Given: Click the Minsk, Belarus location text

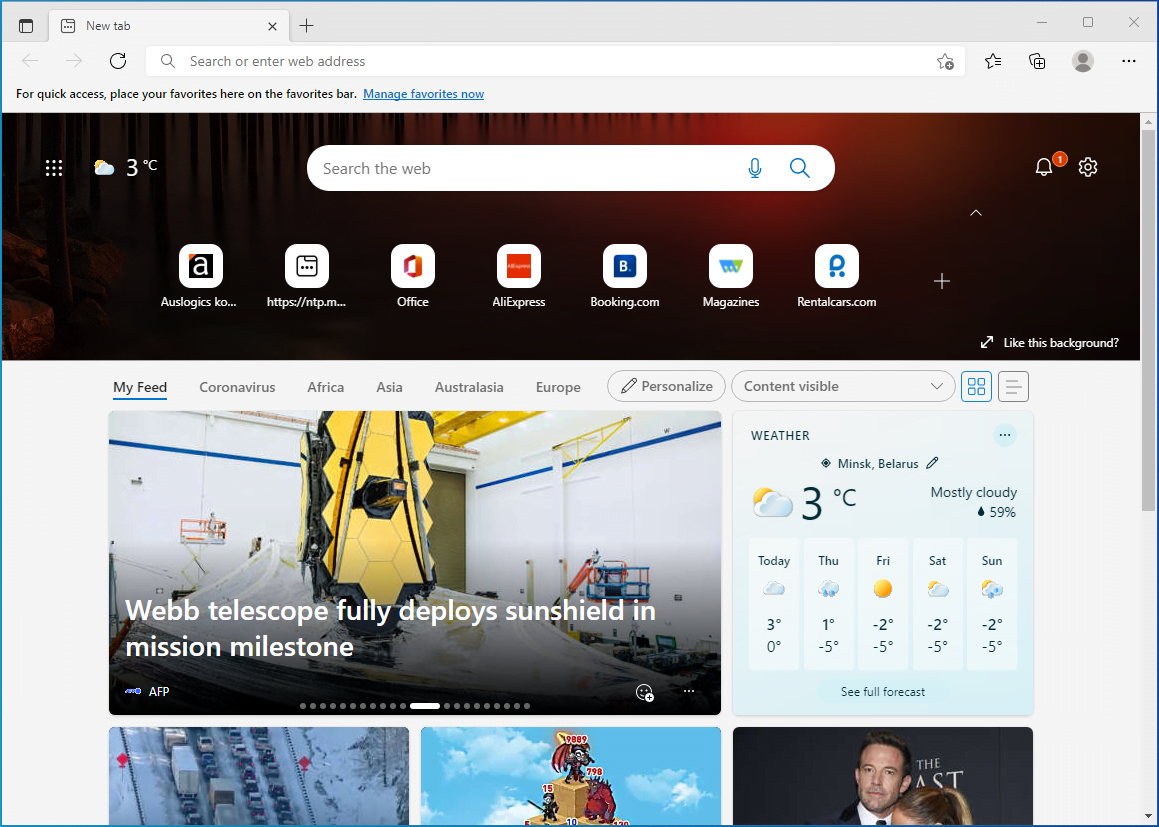Looking at the screenshot, I should tap(878, 463).
